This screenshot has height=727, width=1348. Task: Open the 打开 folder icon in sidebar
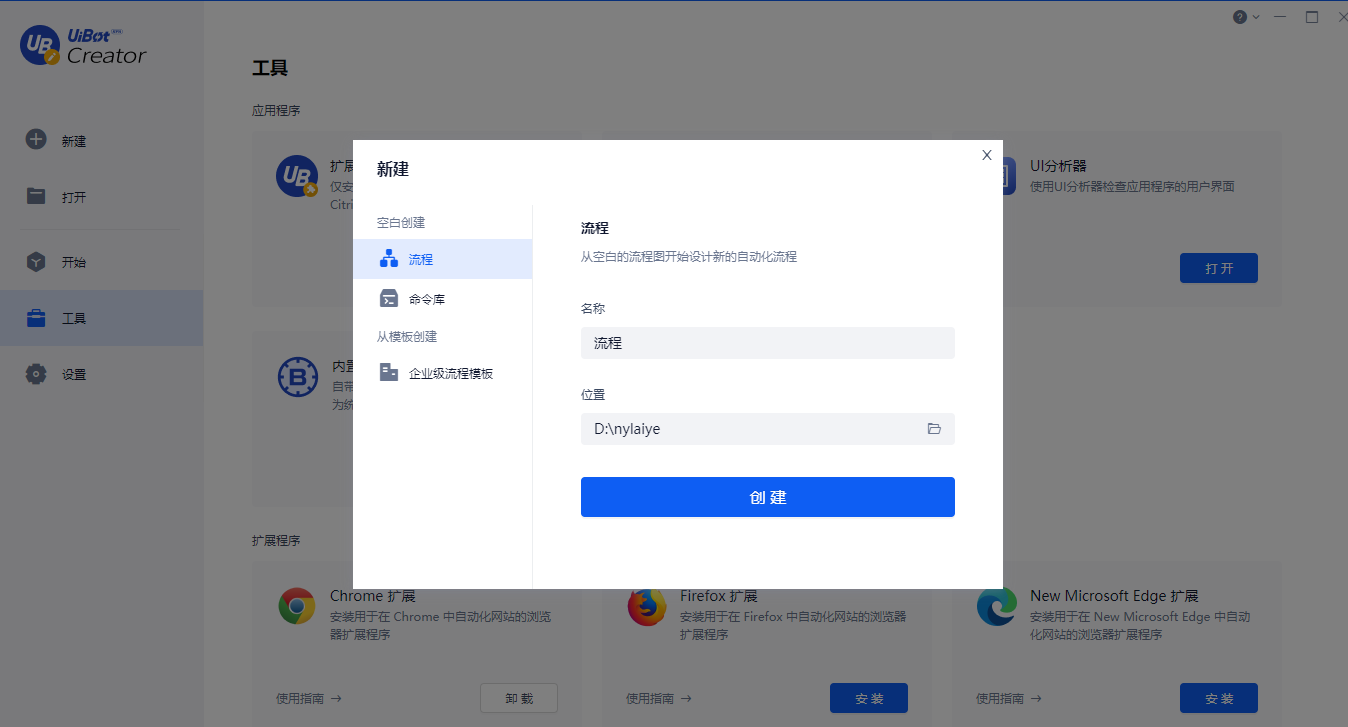click(x=36, y=196)
